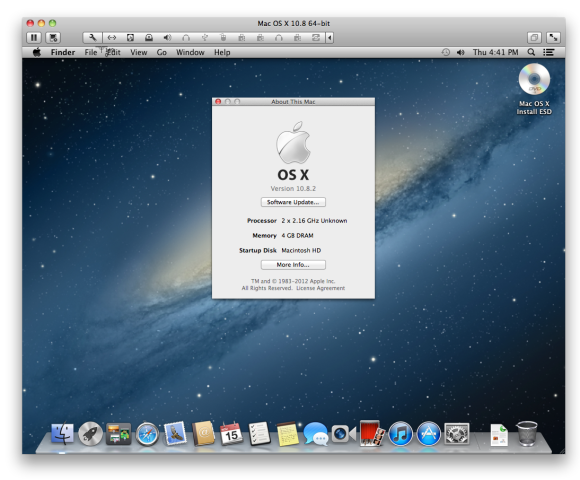Open the Documents stack in the Dock
The image size is (580, 480).
pyautogui.click(x=499, y=435)
